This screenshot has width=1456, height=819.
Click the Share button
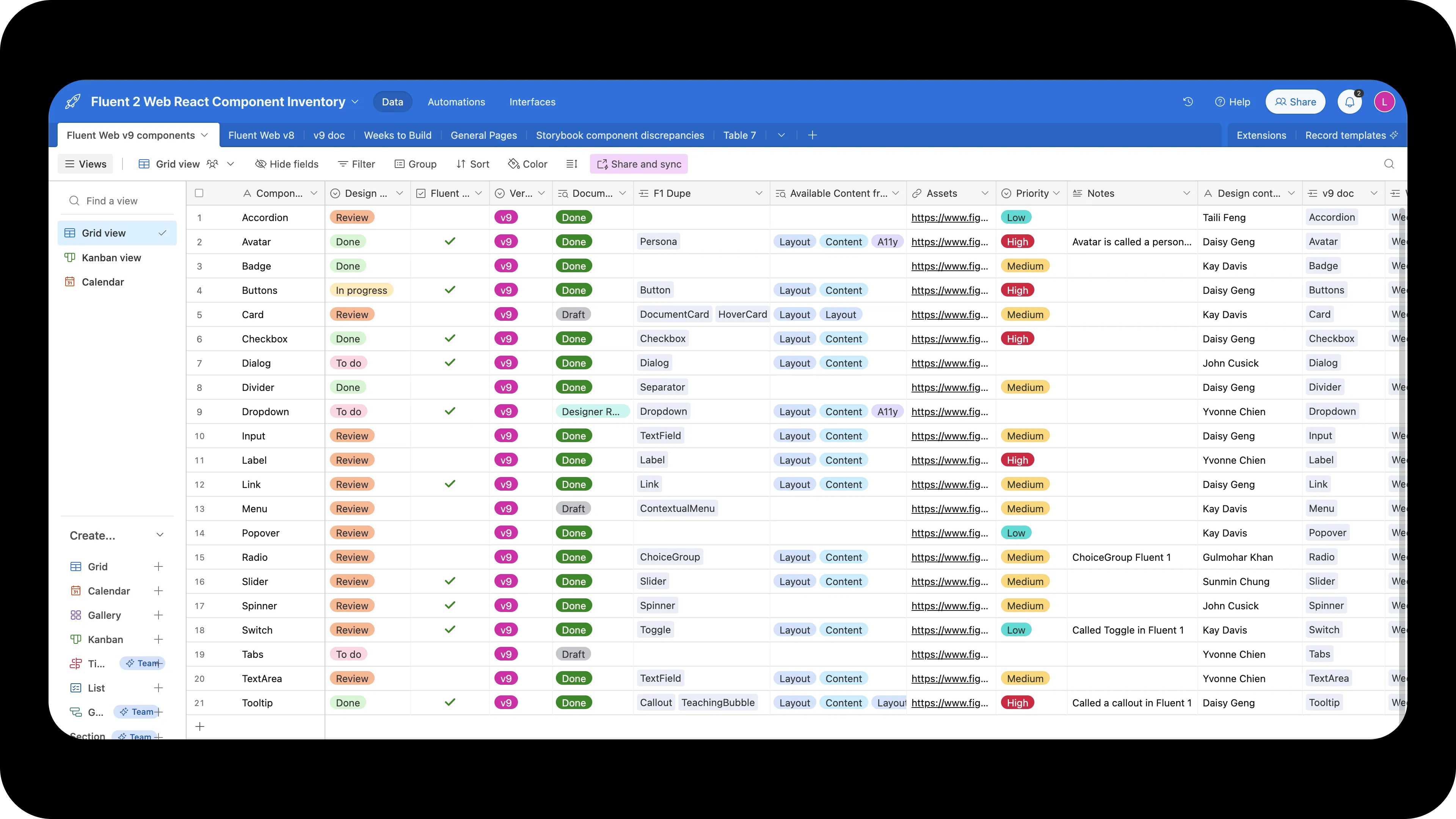pyautogui.click(x=1296, y=102)
